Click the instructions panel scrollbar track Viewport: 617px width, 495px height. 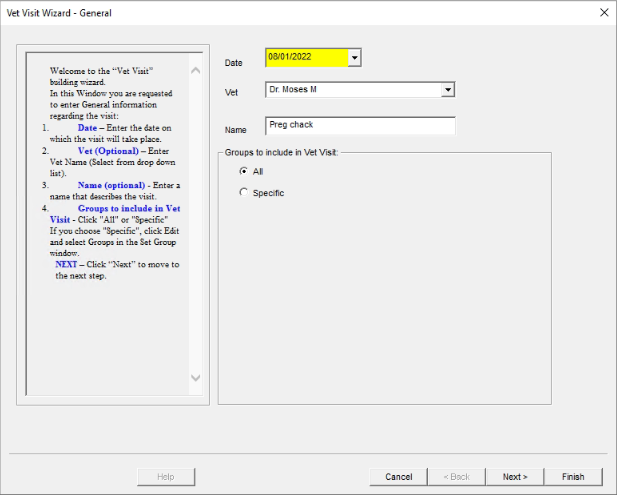coord(195,222)
